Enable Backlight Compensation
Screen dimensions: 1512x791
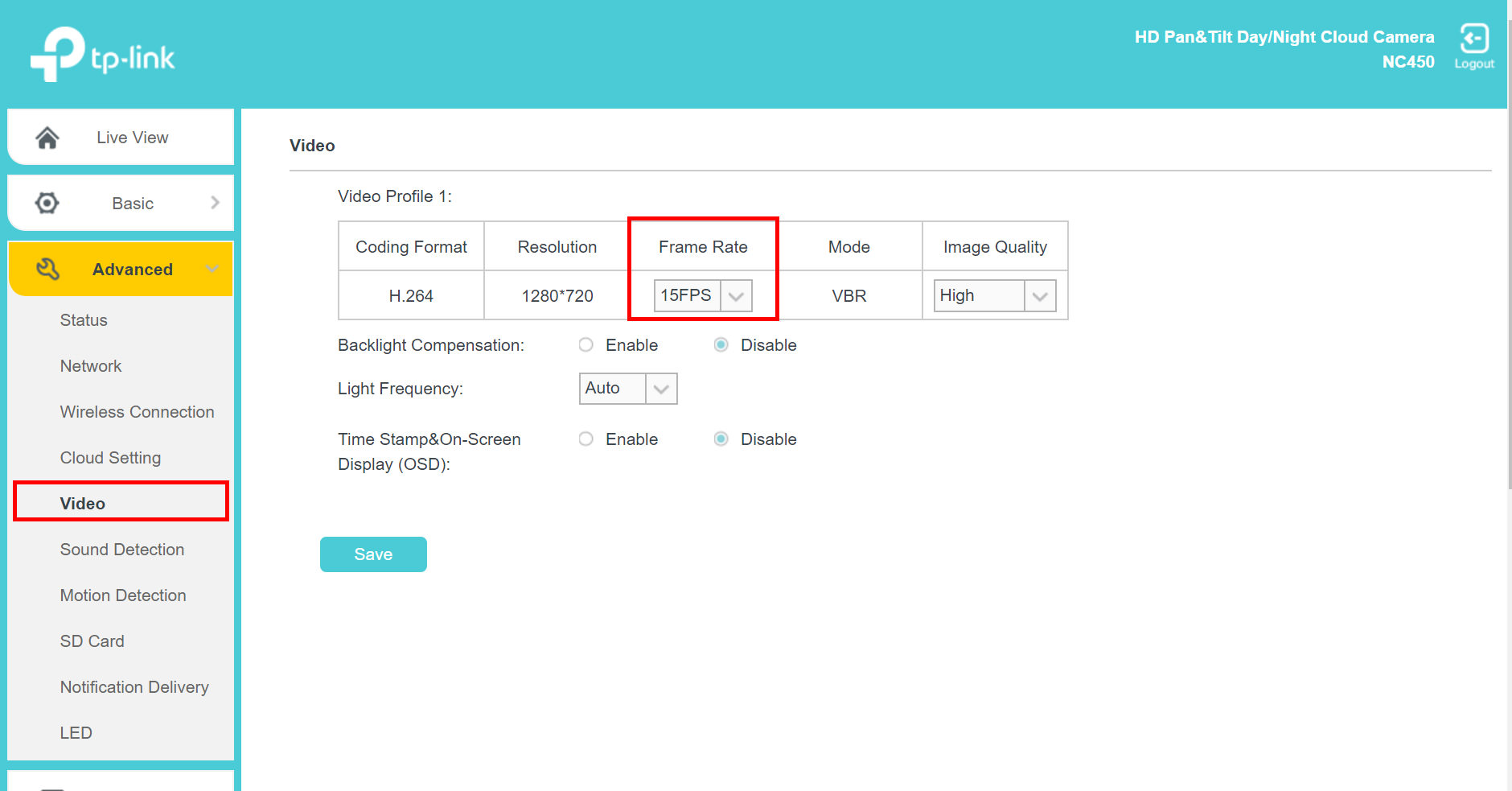click(586, 345)
